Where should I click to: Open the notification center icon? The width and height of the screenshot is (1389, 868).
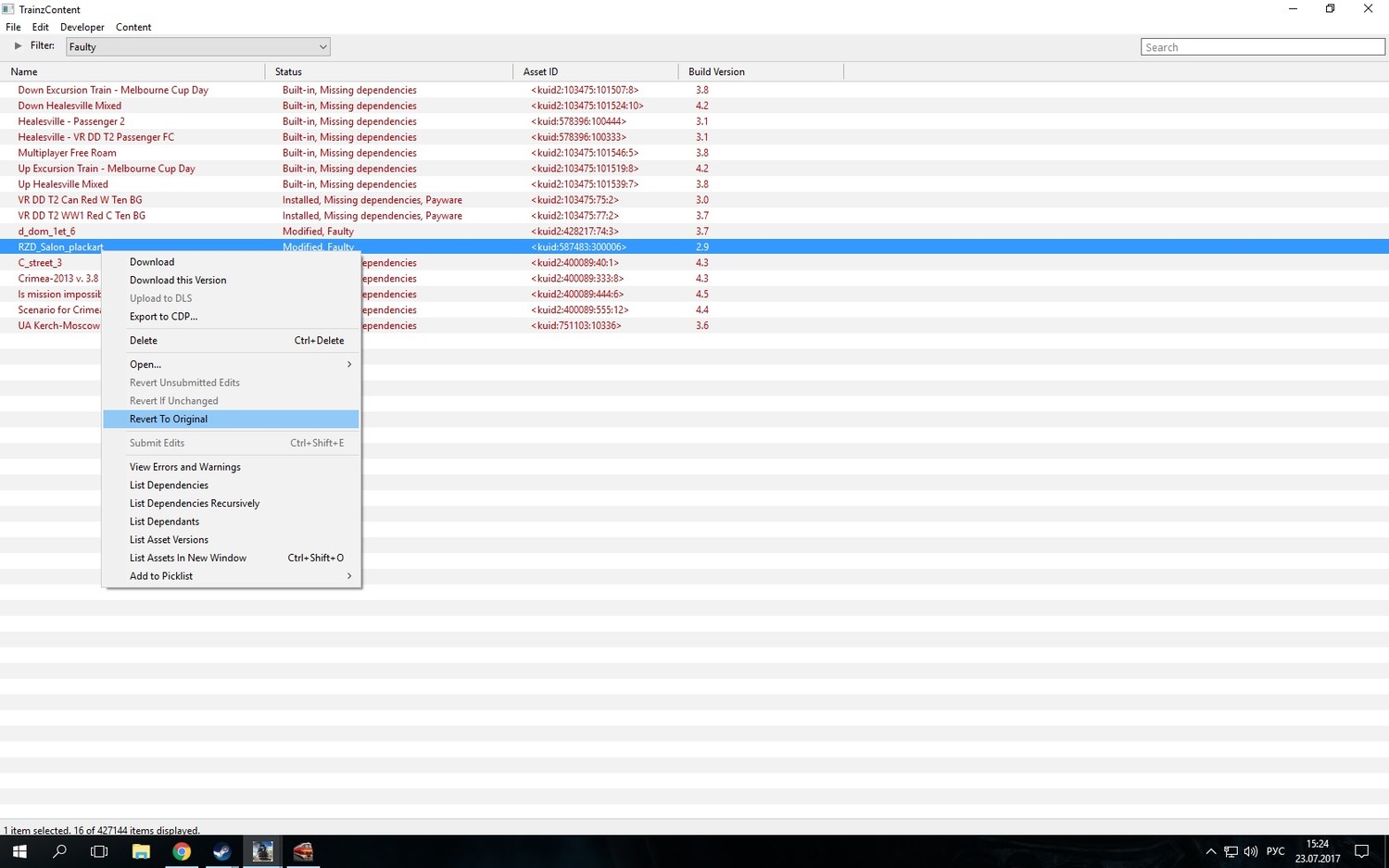tap(1361, 851)
